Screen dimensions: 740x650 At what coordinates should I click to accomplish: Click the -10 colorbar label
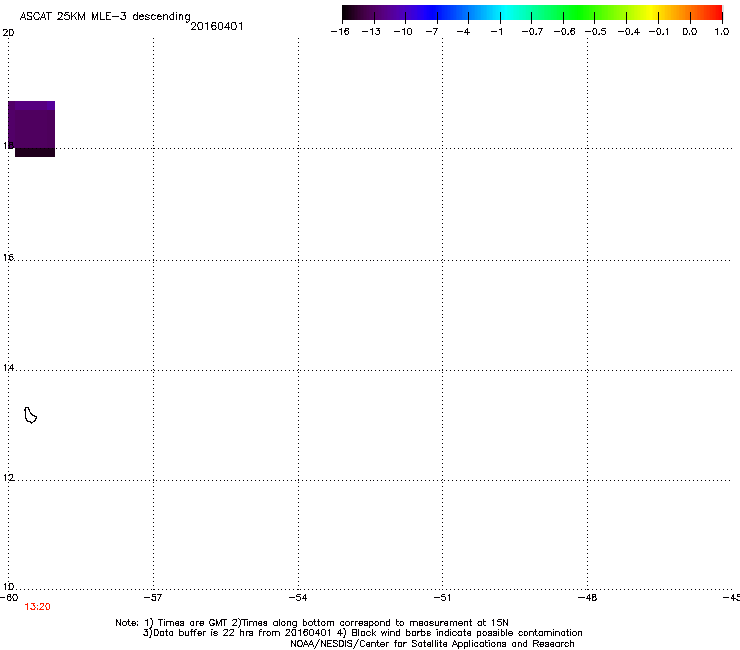click(x=403, y=32)
